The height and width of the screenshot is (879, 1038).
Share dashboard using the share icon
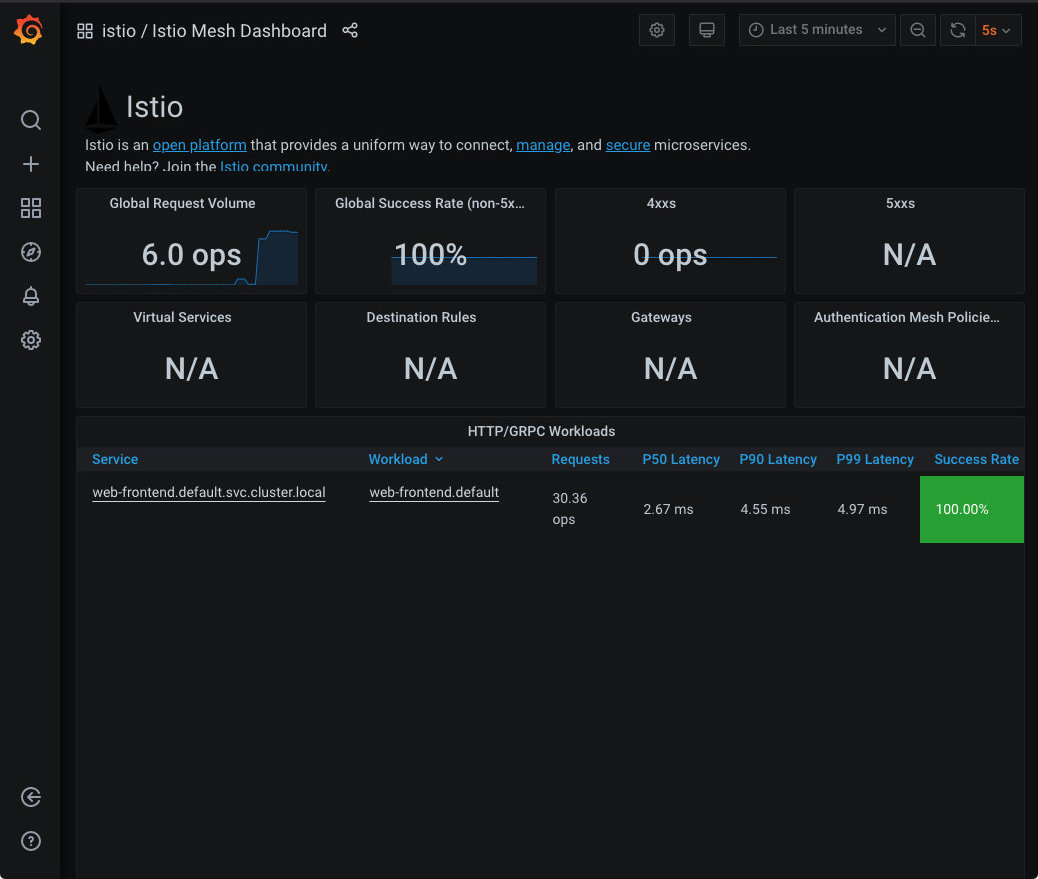350,31
